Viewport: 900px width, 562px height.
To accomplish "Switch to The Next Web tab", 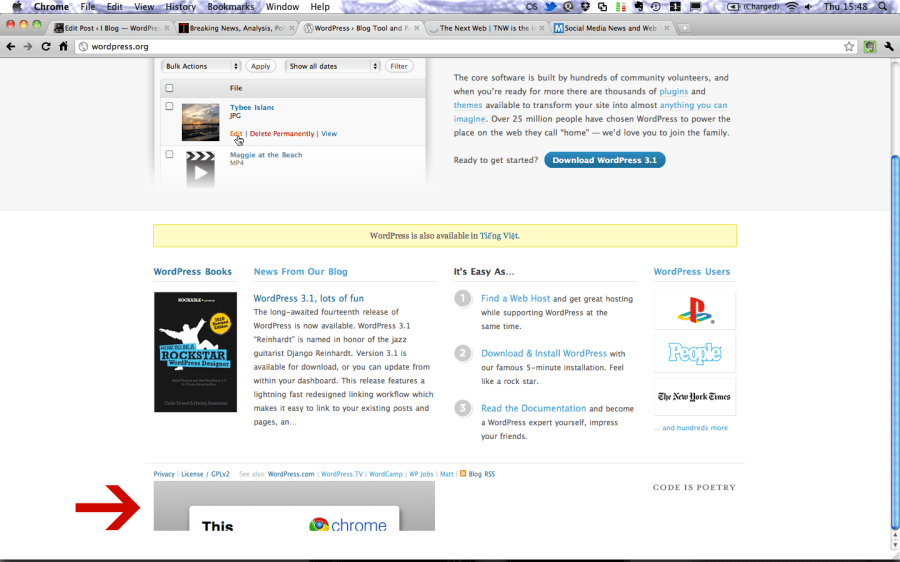I will (x=486, y=28).
